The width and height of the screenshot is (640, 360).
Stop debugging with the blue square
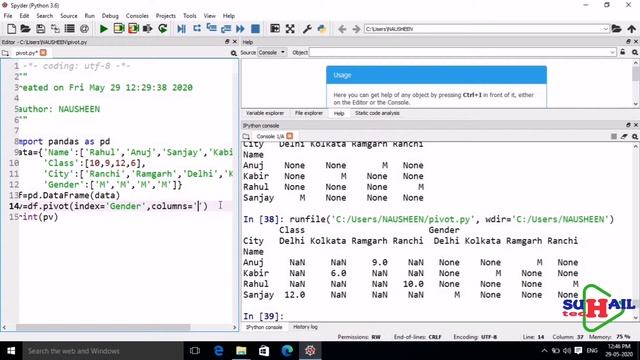click(256, 29)
